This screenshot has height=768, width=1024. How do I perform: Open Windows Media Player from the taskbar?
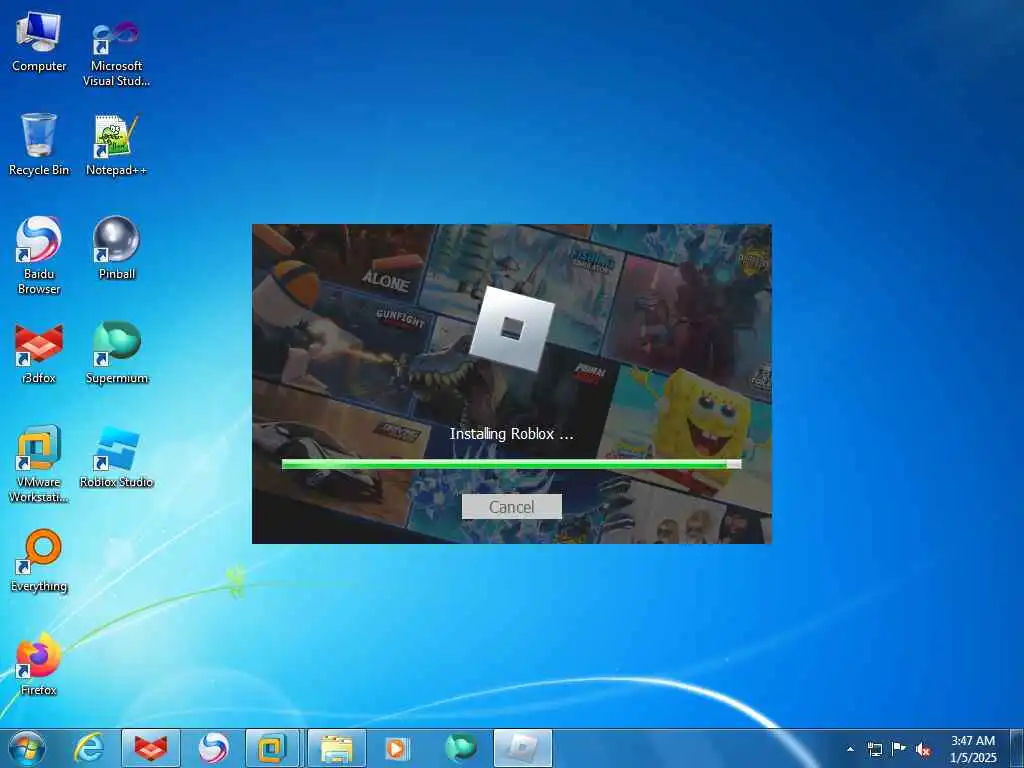coord(396,748)
